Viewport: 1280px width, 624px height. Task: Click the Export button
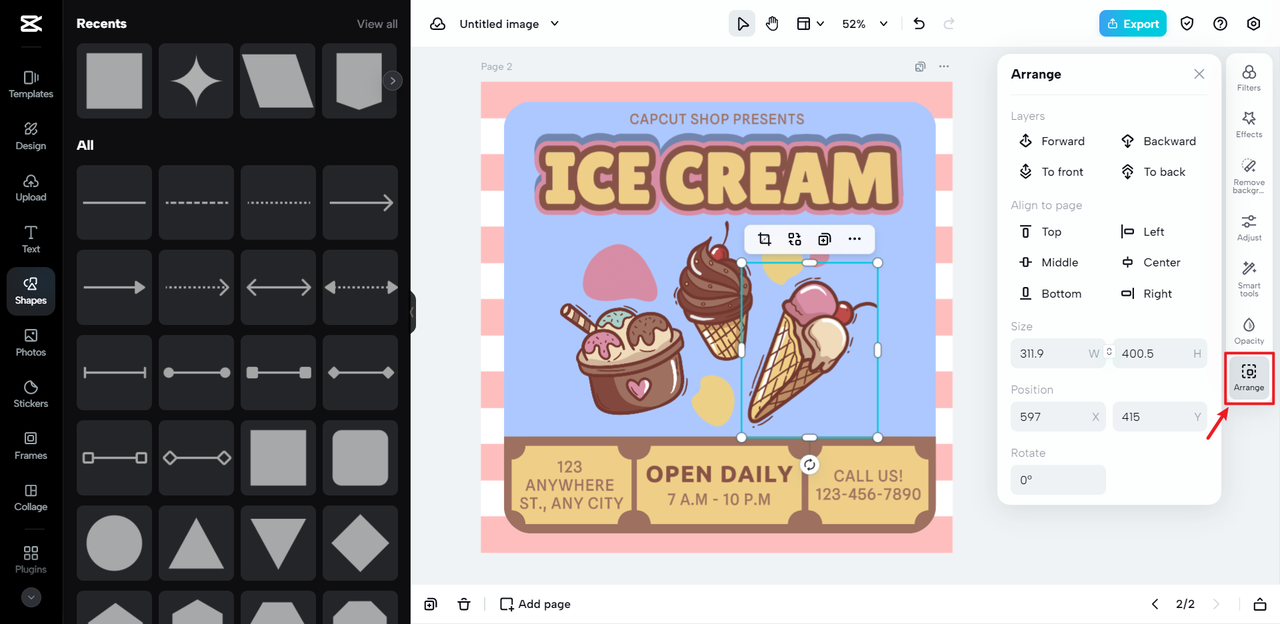click(1133, 24)
